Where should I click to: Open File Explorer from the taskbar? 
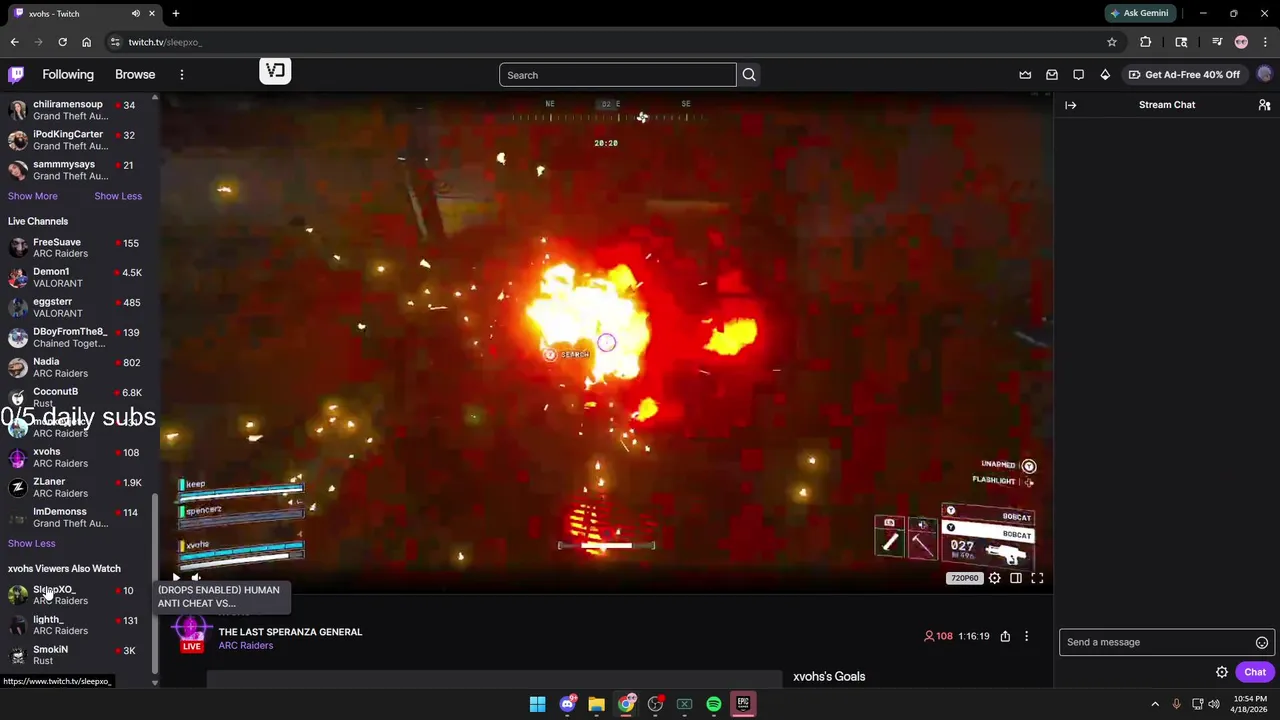[x=596, y=704]
